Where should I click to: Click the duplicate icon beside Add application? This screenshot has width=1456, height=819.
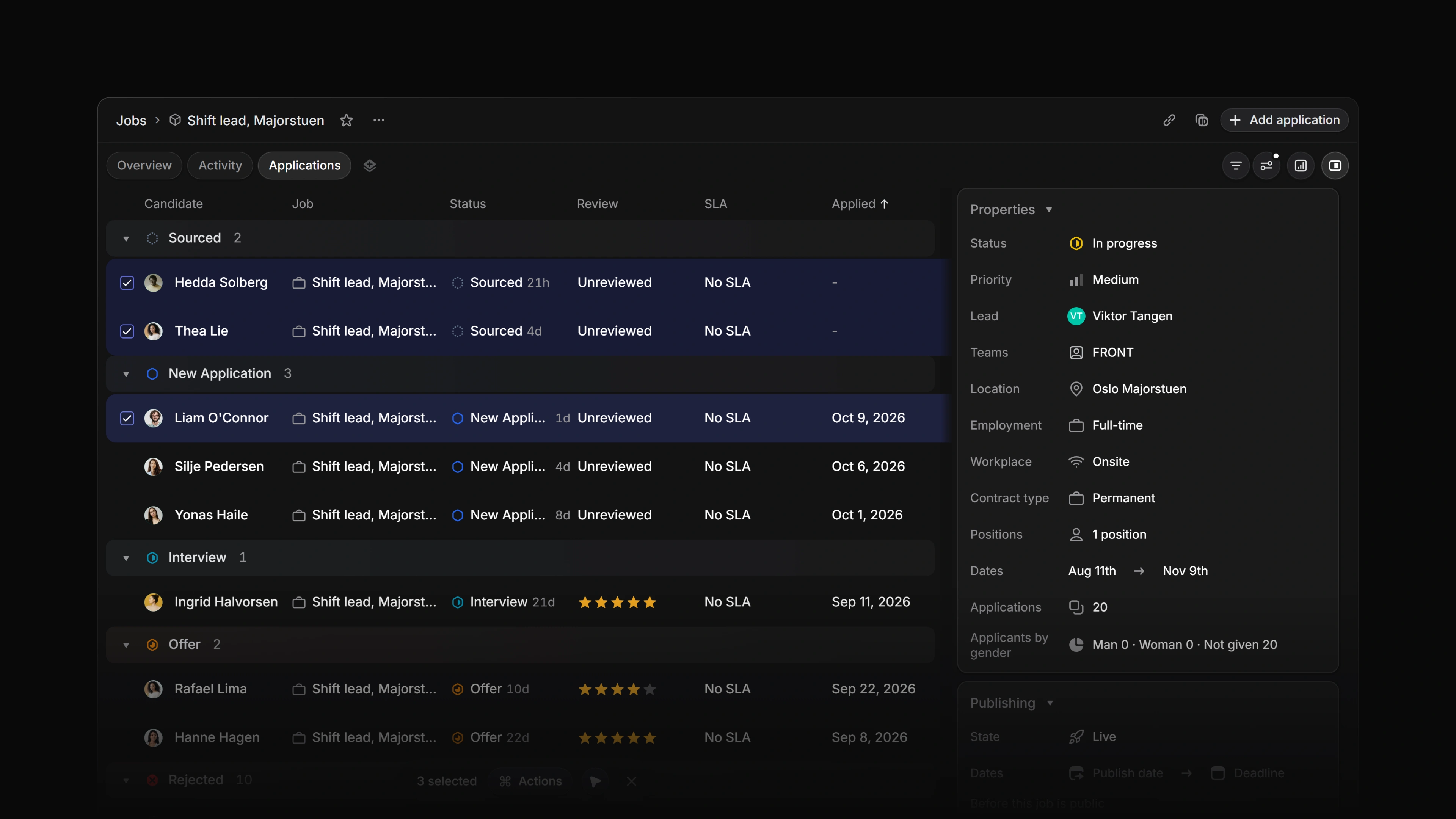[x=1202, y=121]
